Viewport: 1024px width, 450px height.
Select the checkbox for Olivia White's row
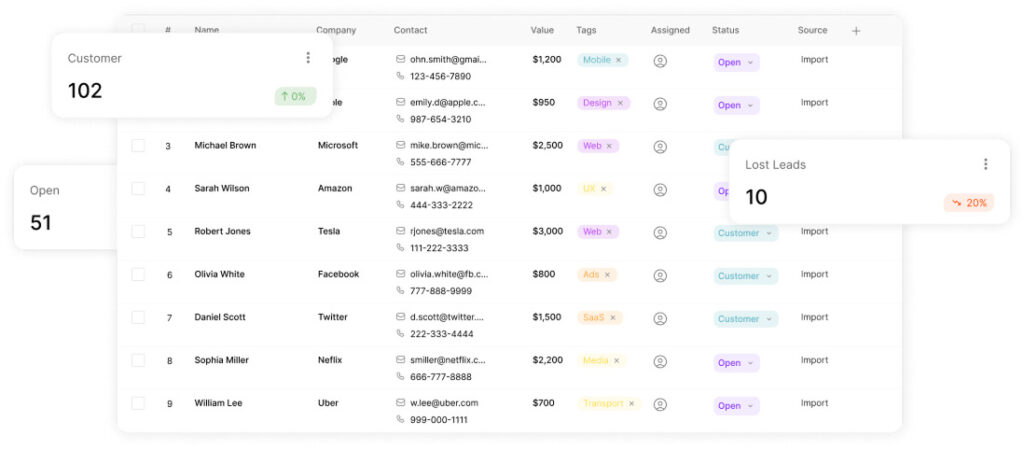pyautogui.click(x=138, y=274)
